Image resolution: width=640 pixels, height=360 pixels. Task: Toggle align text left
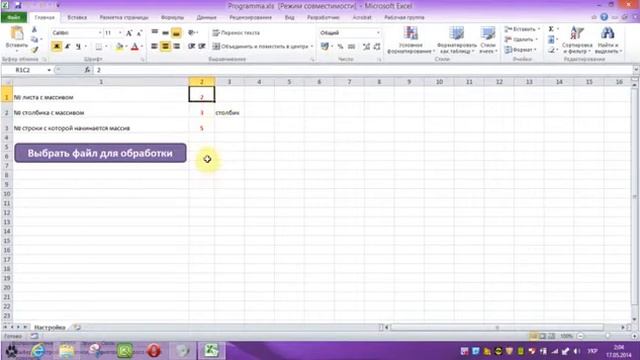154,47
